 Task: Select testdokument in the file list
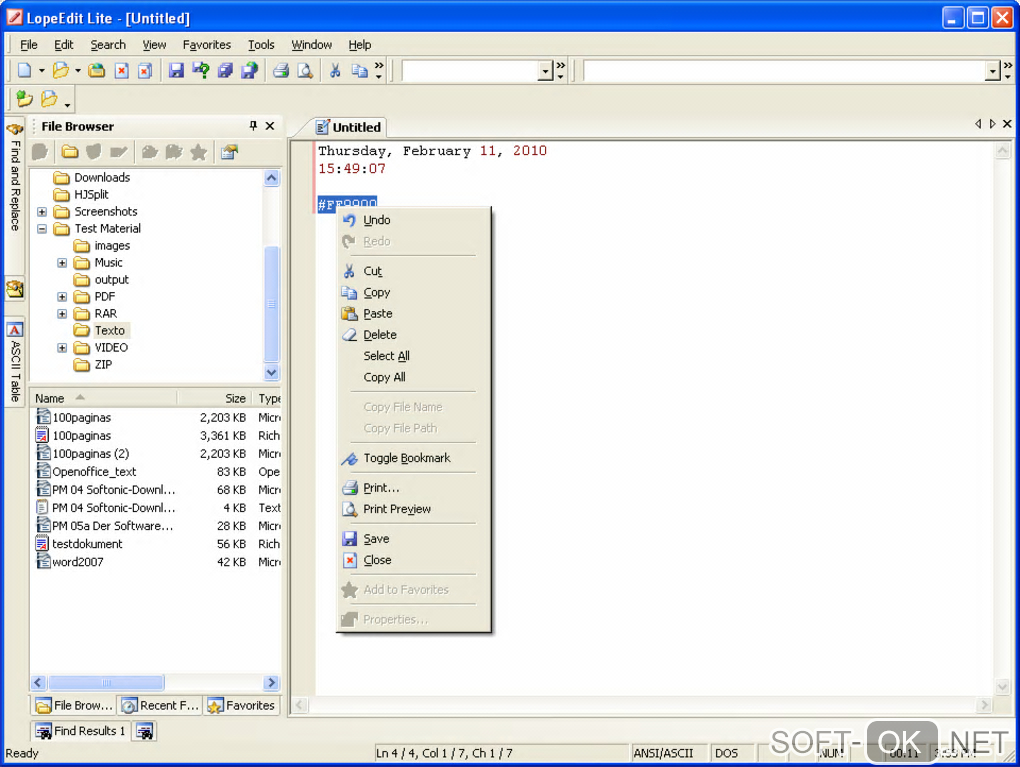87,544
